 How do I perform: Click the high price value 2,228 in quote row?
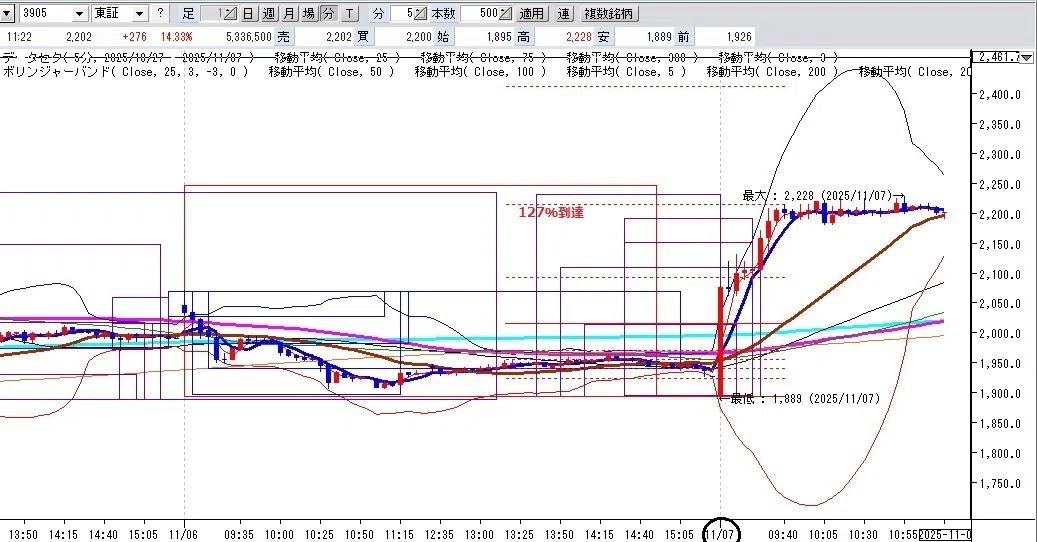click(579, 37)
